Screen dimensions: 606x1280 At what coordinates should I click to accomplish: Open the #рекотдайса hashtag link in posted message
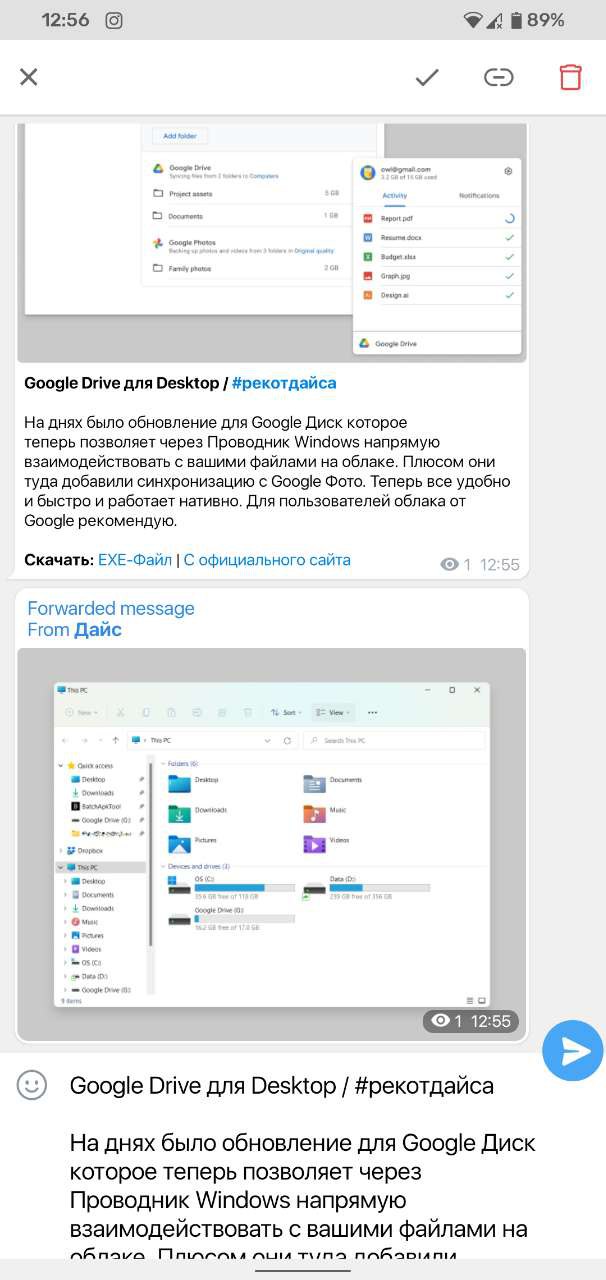point(284,383)
